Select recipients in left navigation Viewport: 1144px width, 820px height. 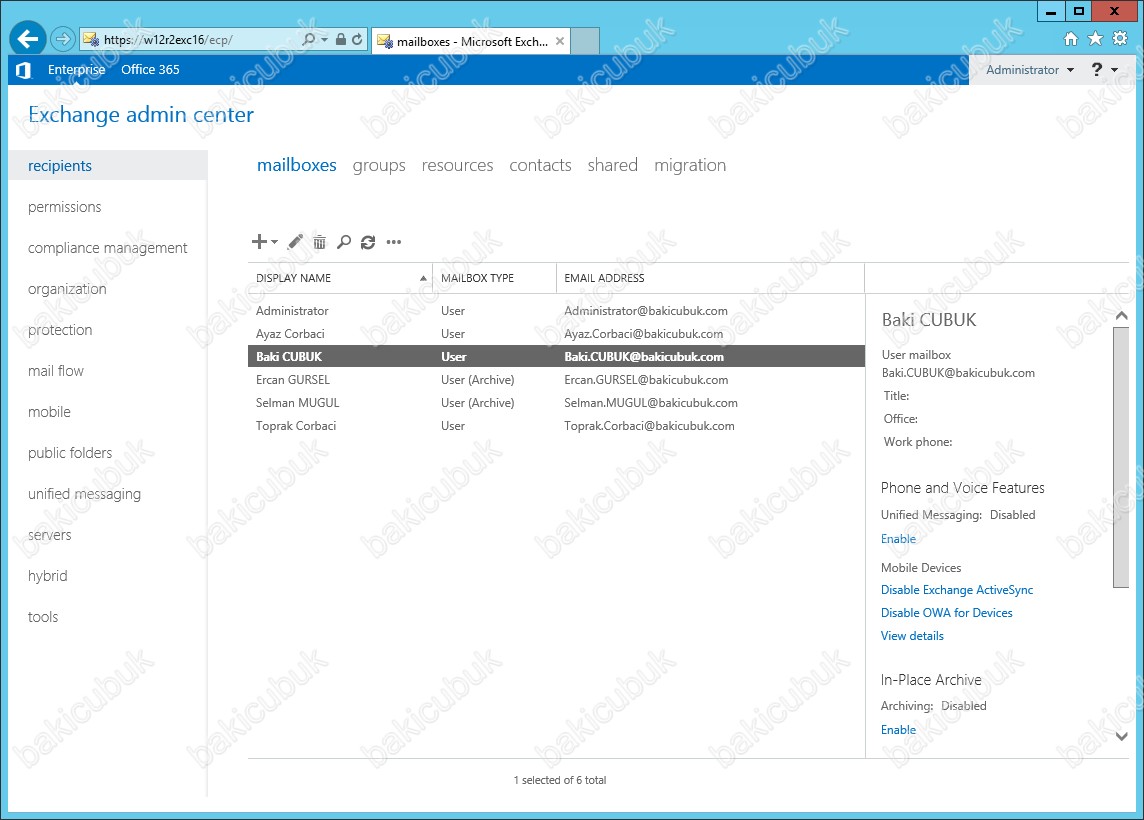pos(108,166)
